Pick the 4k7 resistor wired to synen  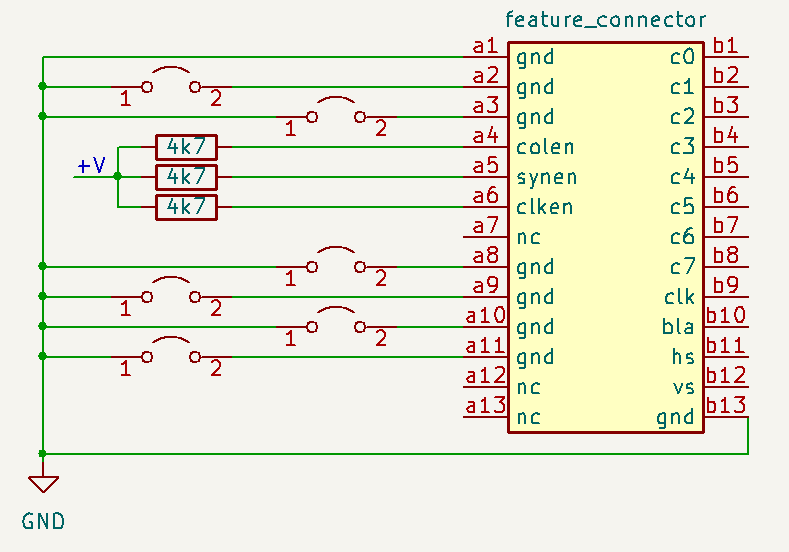tap(186, 177)
